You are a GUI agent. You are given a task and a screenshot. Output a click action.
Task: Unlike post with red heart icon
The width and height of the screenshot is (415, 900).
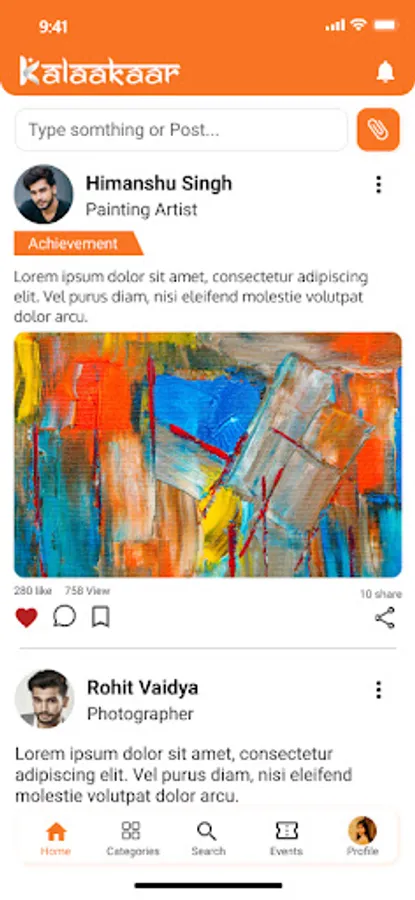(x=26, y=618)
